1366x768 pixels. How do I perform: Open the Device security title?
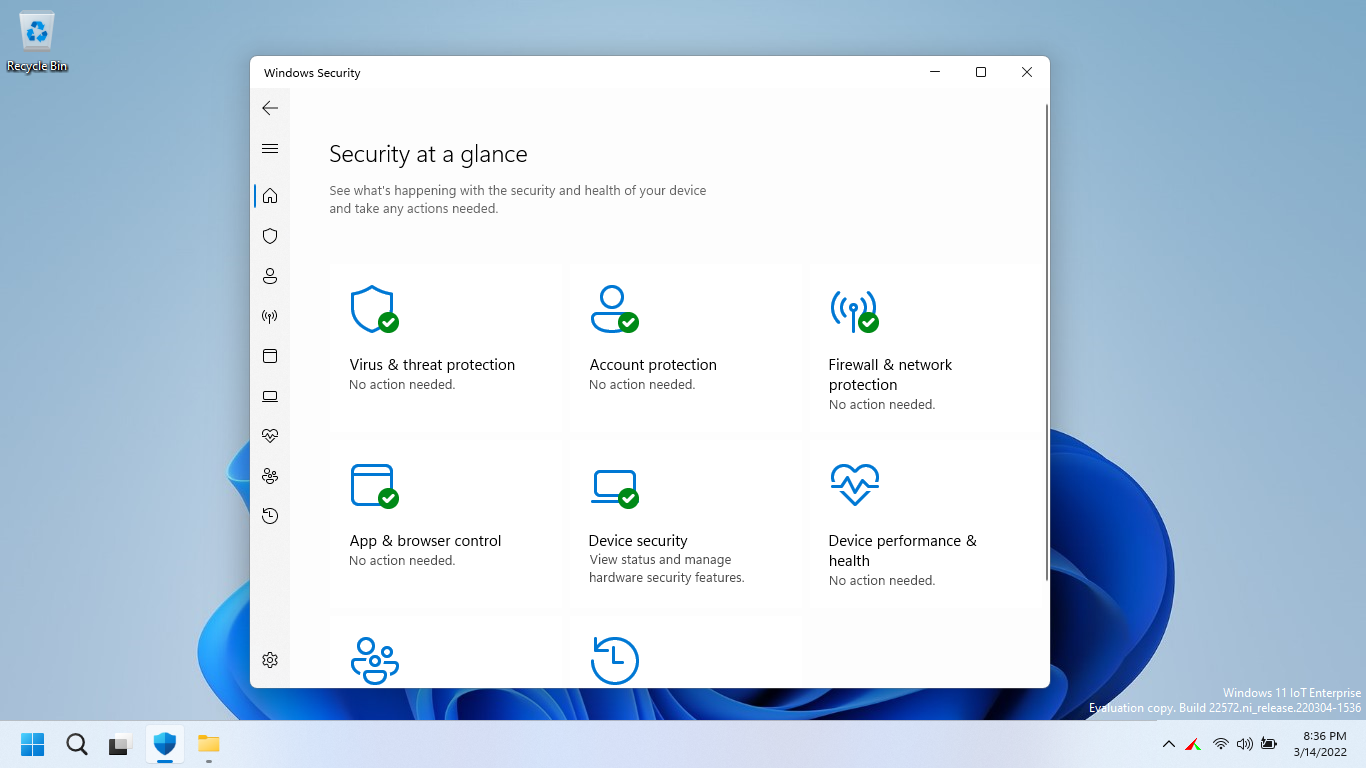[638, 541]
